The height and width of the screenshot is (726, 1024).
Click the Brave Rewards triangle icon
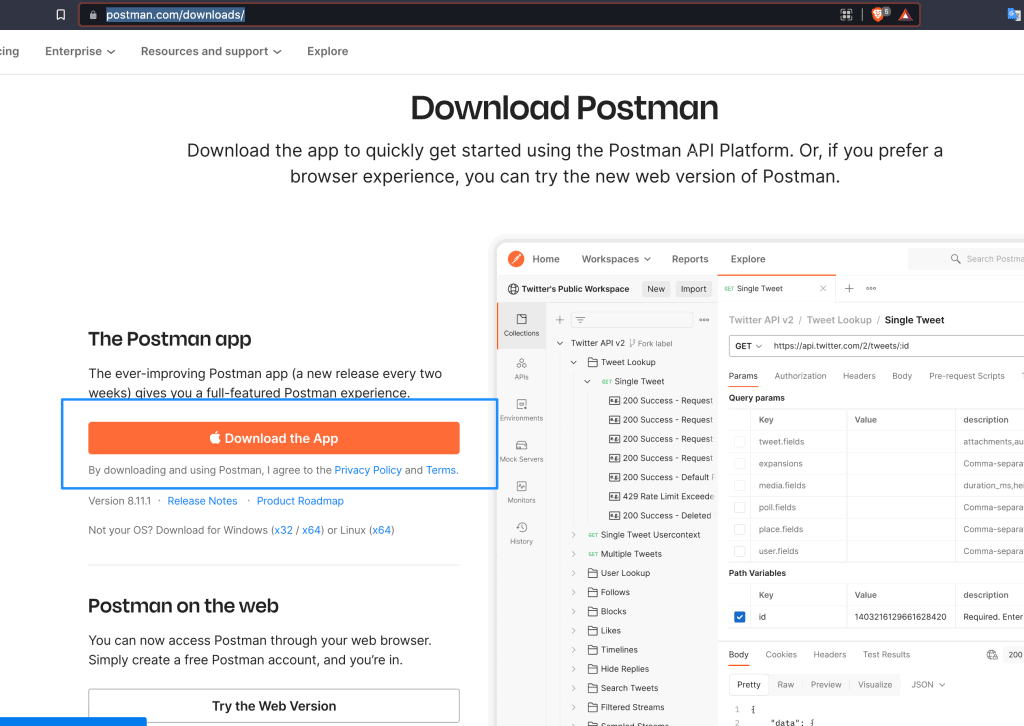pyautogui.click(x=905, y=14)
